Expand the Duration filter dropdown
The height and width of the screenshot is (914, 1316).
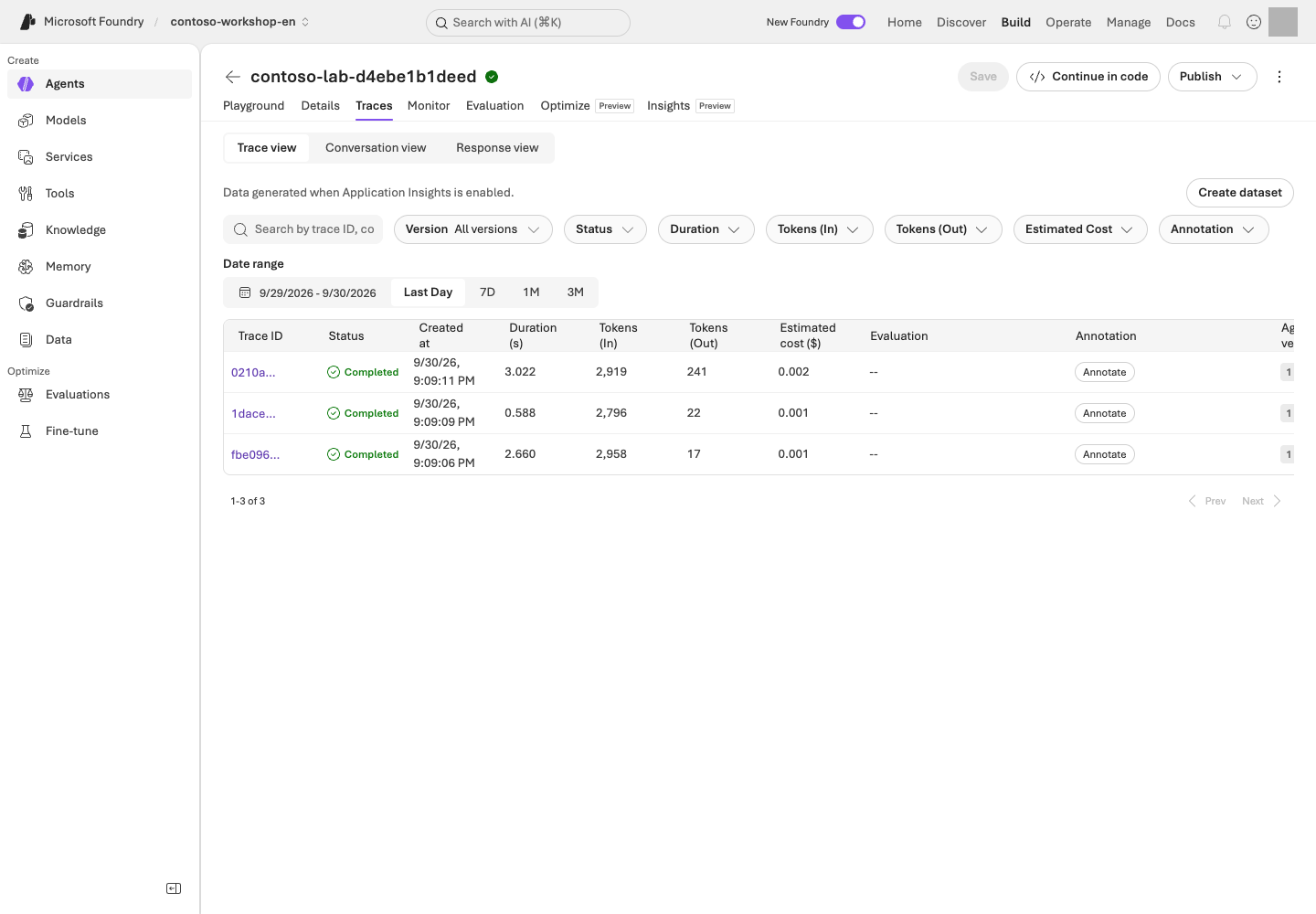706,229
